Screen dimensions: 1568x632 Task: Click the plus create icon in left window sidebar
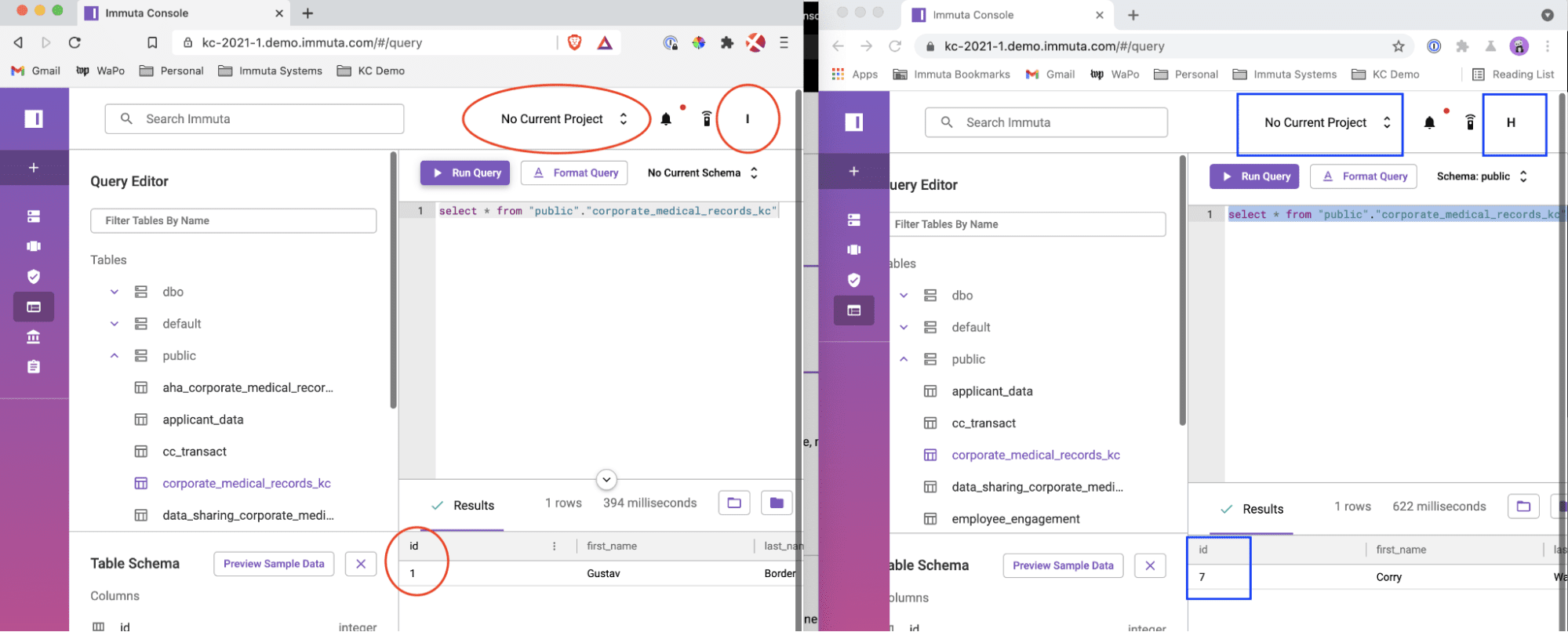pyautogui.click(x=34, y=168)
